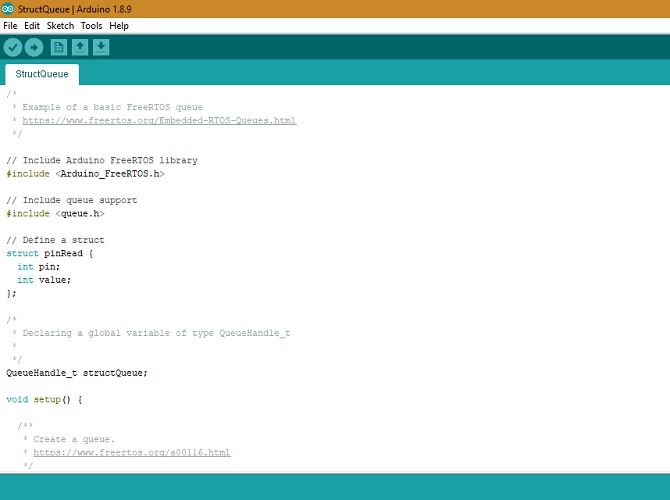The image size is (670, 500).
Task: Open the Help menu
Action: pyautogui.click(x=119, y=26)
